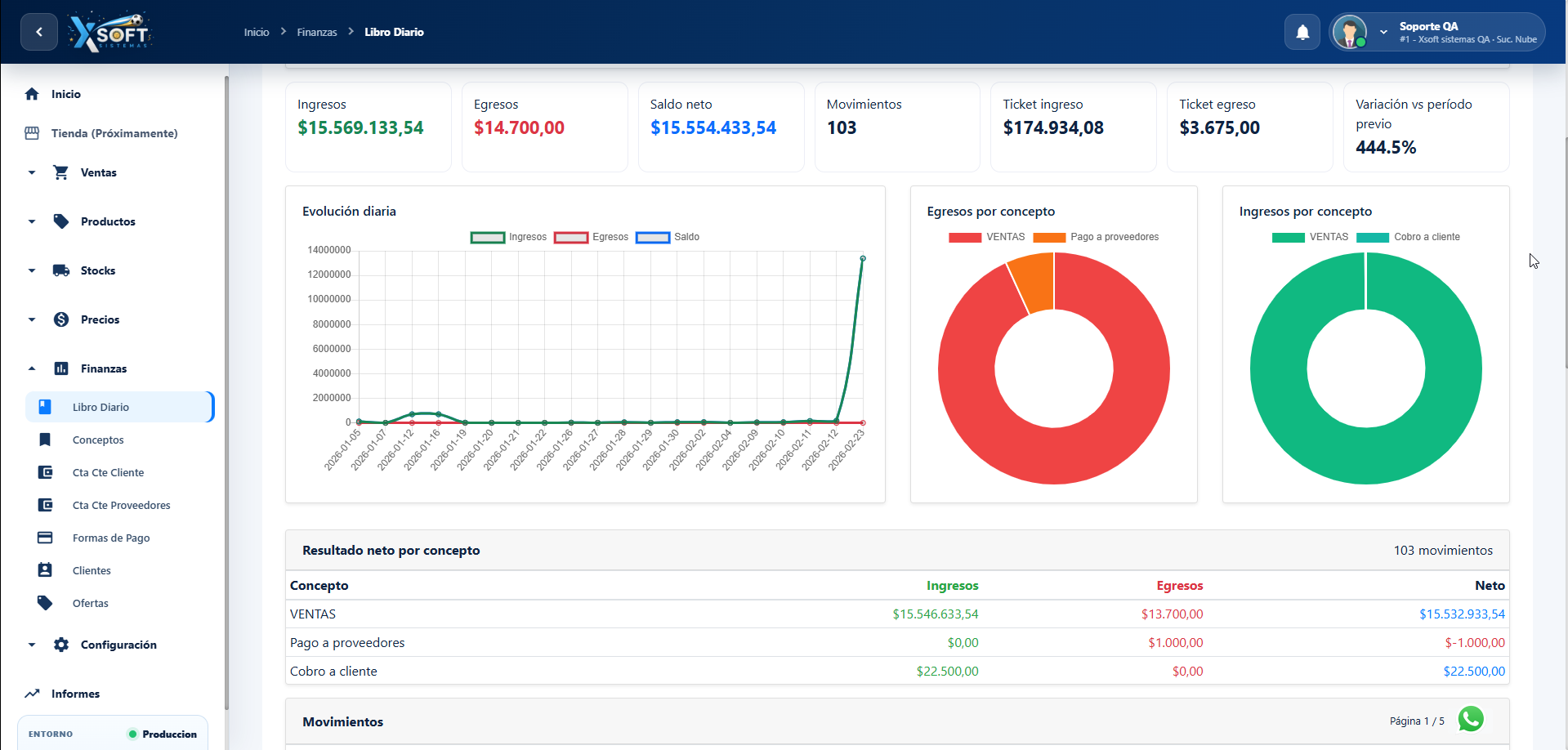Click the Saldo neto $15.554.433,54 card
This screenshot has width=1568, height=750.
[x=721, y=127]
